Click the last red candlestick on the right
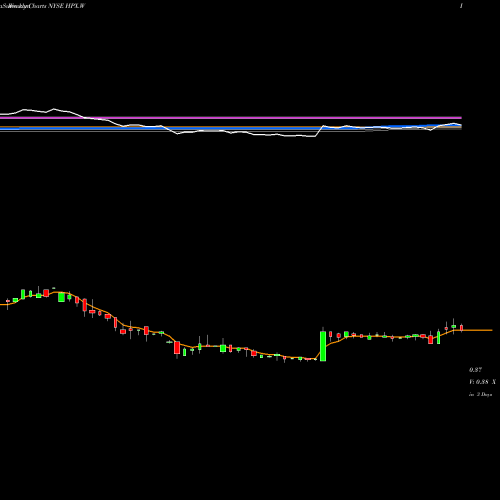Image resolution: width=500 pixels, height=500 pixels. coord(462,328)
